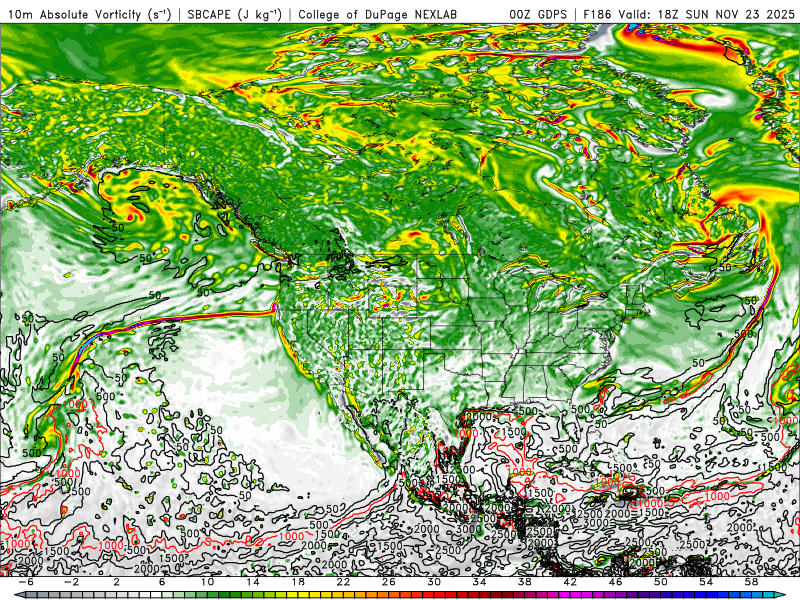This screenshot has width=800, height=600.
Task: Click the colorbar tick label '26'
Action: click(388, 582)
